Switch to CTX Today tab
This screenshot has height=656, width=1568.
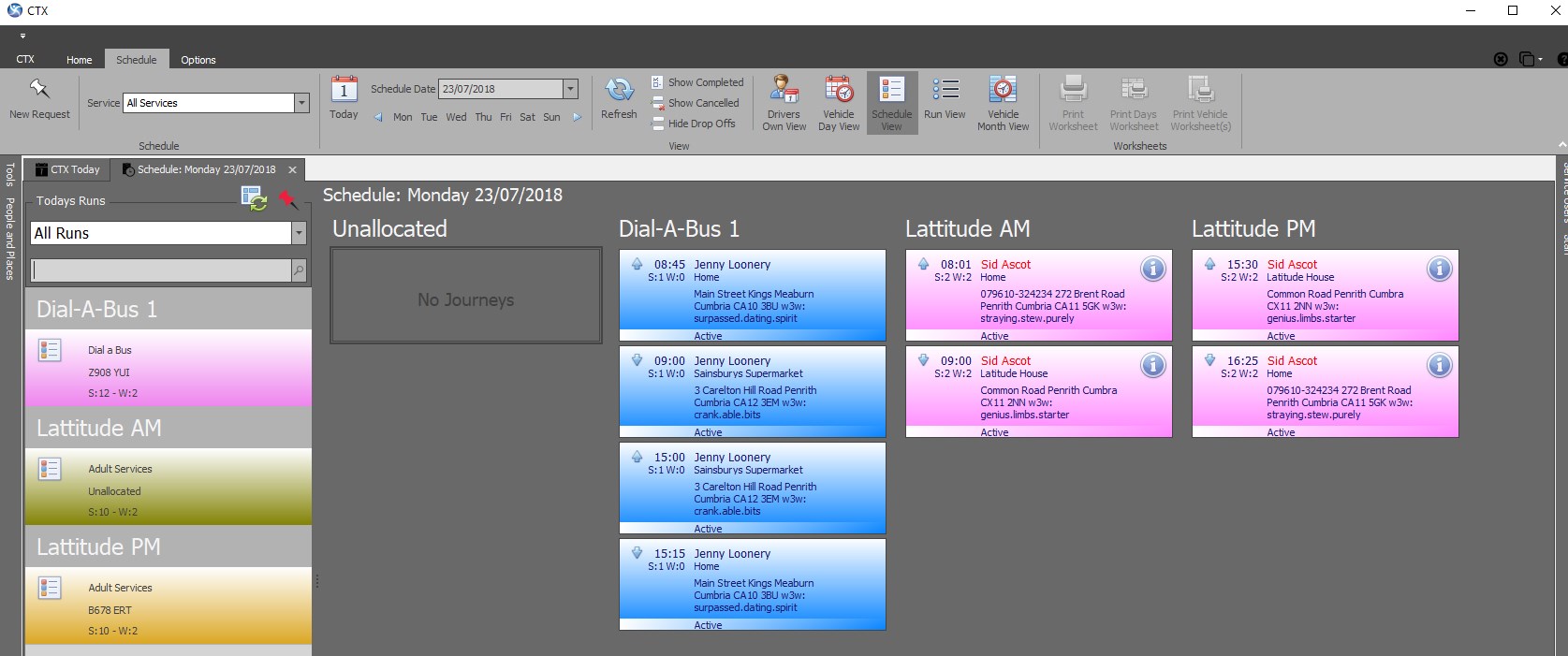(67, 169)
